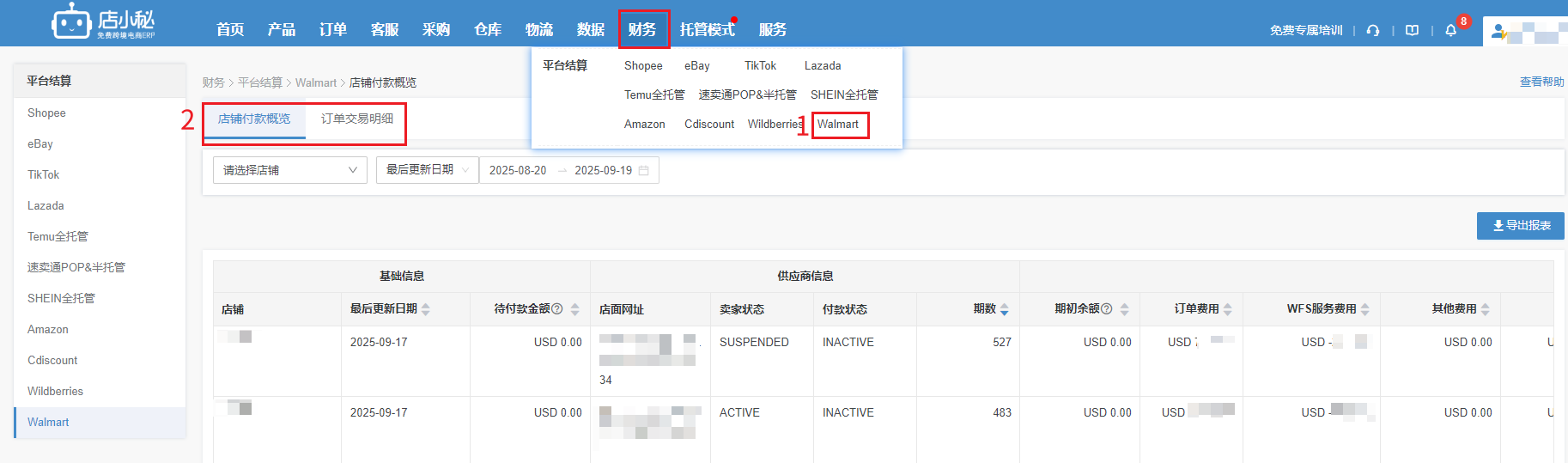Screen dimensions: 1568x463
Task: Open the 物流 menu
Action: click(539, 30)
